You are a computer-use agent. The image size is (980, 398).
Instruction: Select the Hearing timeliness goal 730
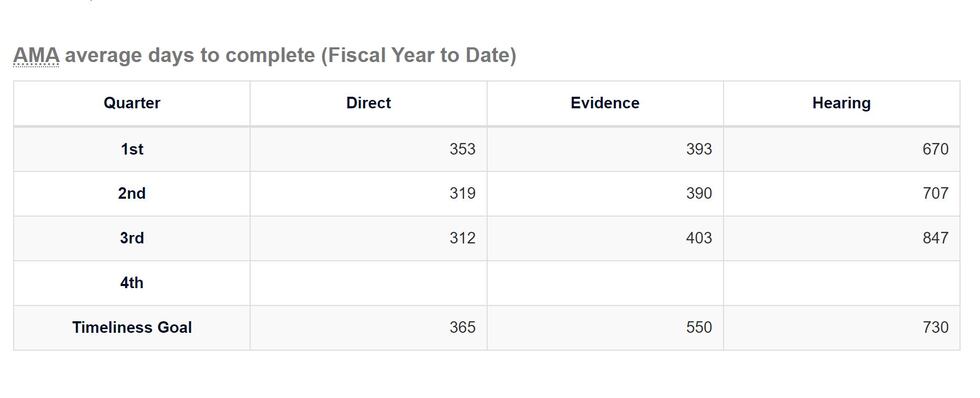pos(936,327)
